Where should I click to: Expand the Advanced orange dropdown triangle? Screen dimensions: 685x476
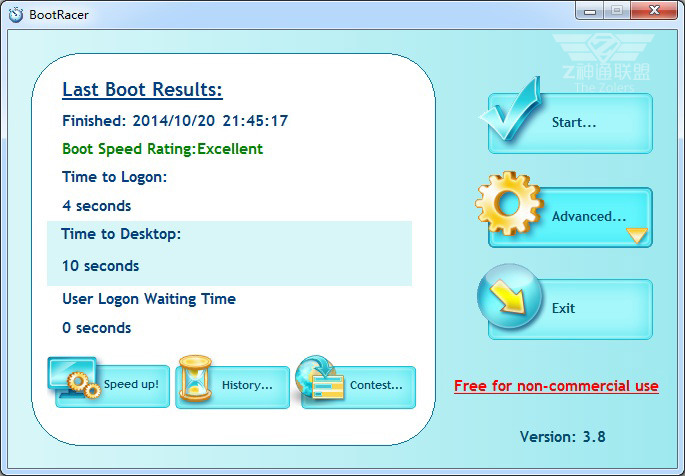point(637,235)
